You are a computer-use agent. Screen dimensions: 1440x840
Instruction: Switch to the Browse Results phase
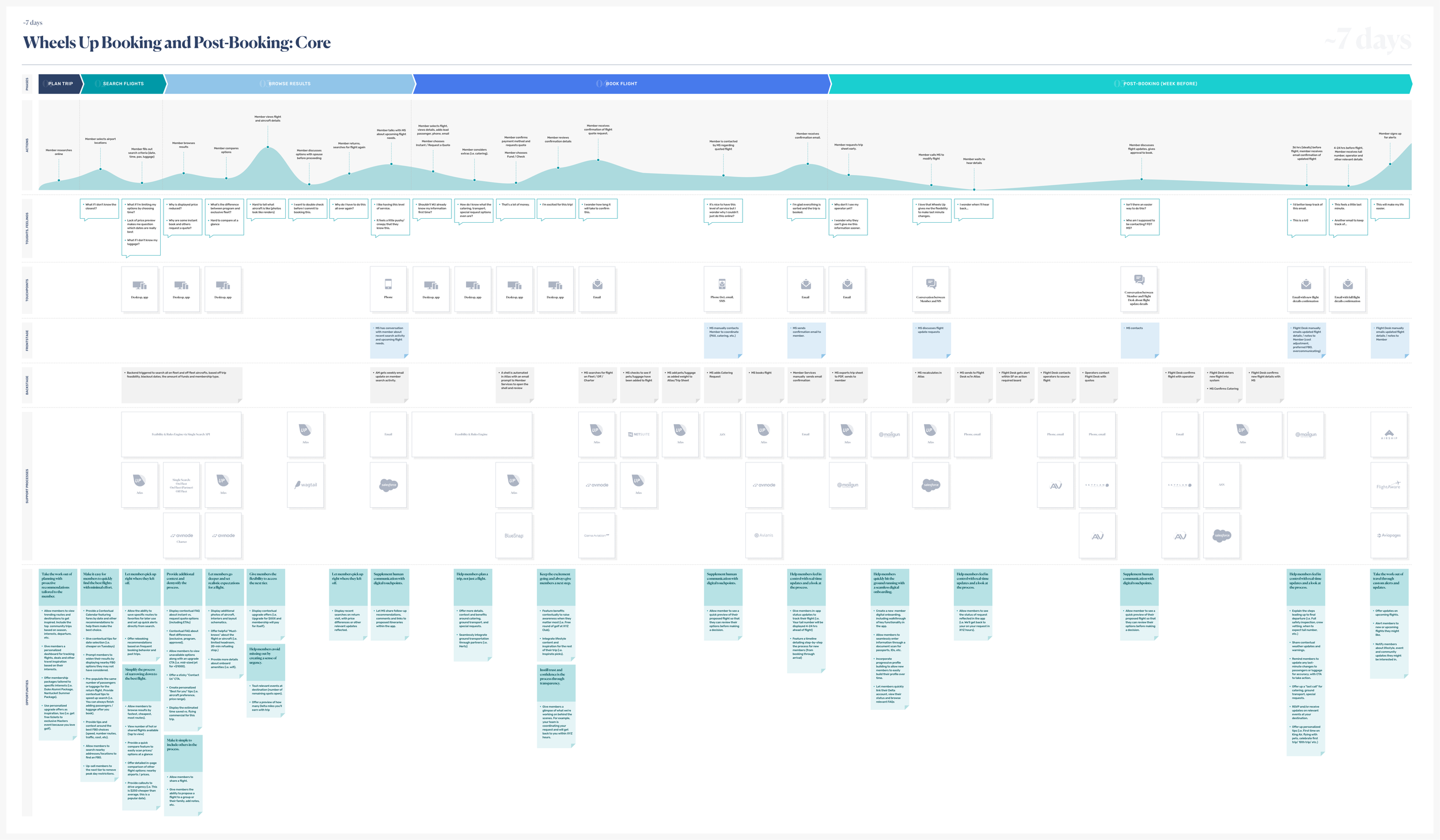(x=289, y=84)
